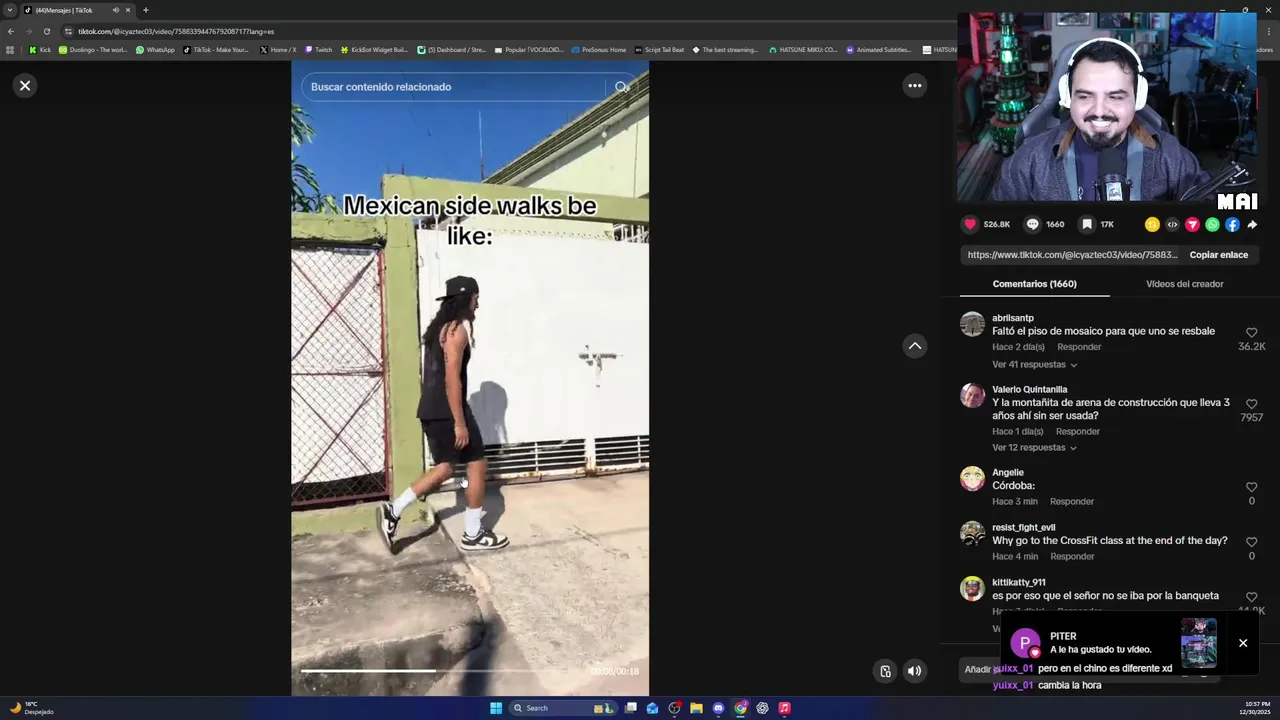
Task: Open the 'Home / X' bookmark
Action: [x=278, y=50]
